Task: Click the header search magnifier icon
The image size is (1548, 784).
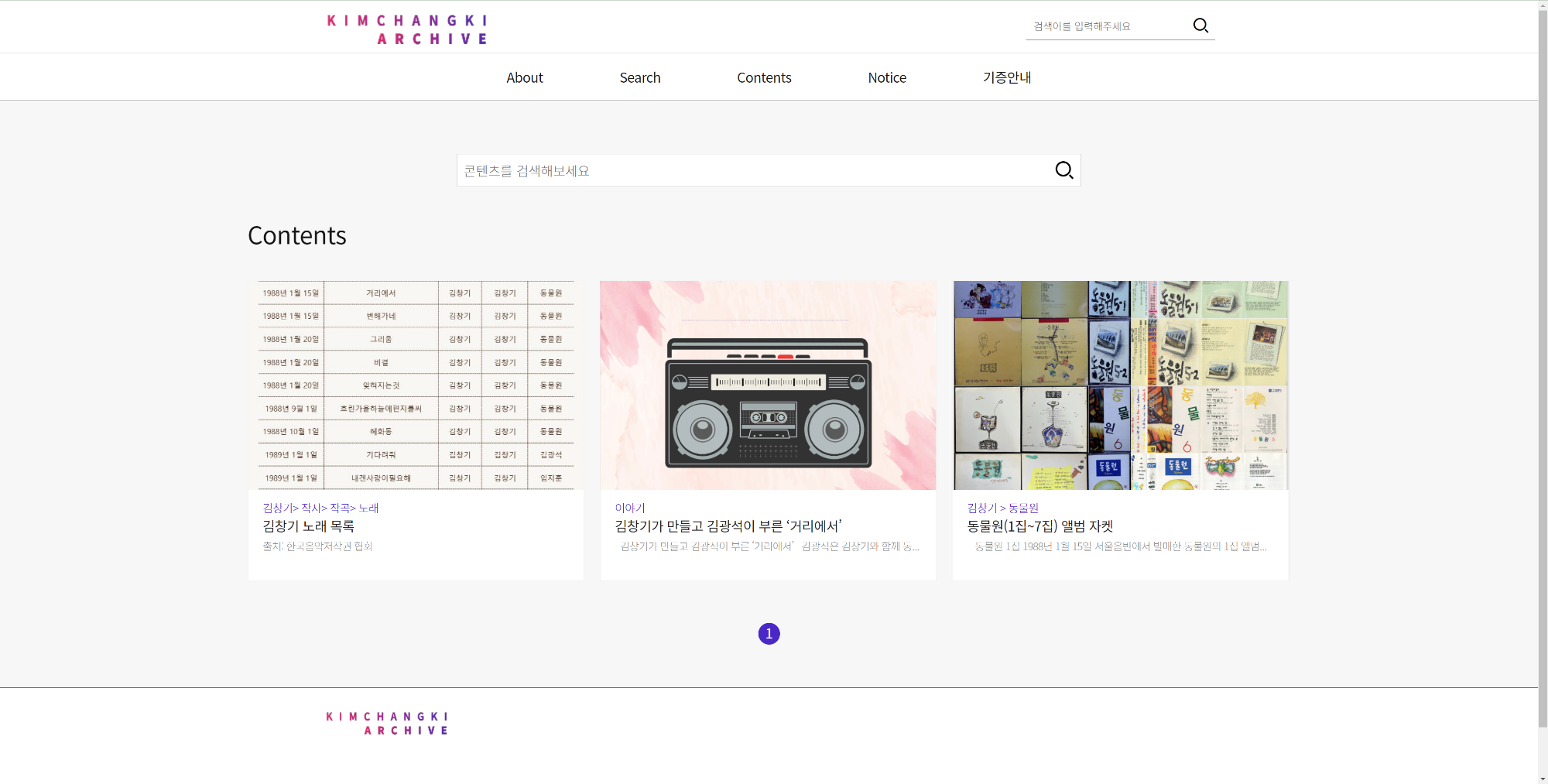Action: pos(1200,26)
